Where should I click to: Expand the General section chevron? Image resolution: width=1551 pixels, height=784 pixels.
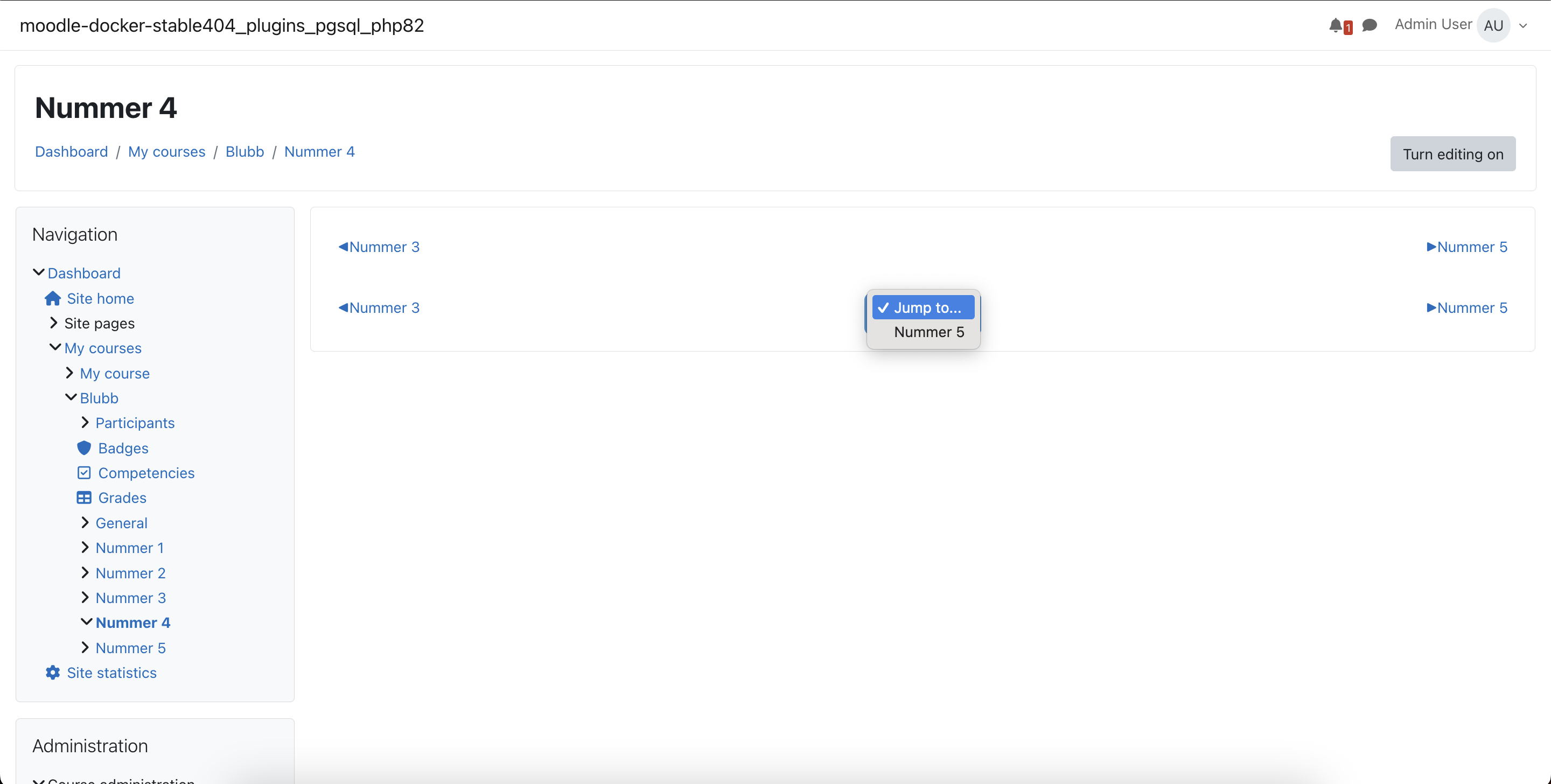pyautogui.click(x=85, y=523)
